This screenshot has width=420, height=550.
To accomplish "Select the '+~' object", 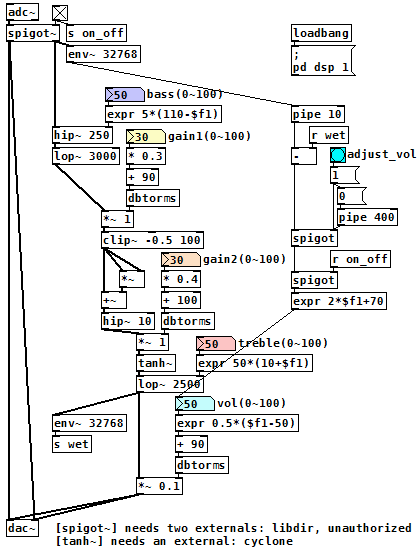I will coord(114,300).
